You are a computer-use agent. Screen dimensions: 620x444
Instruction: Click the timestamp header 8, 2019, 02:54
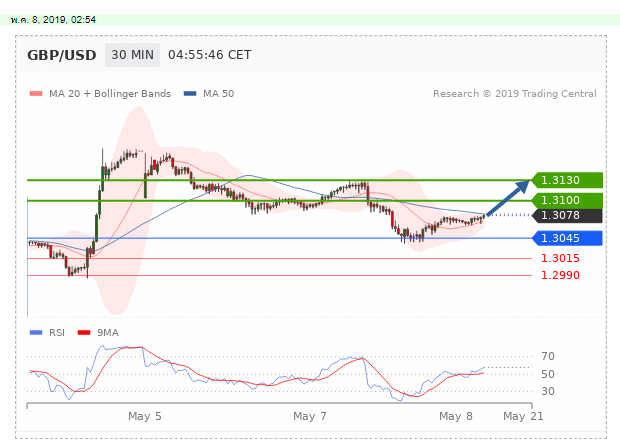(53, 20)
